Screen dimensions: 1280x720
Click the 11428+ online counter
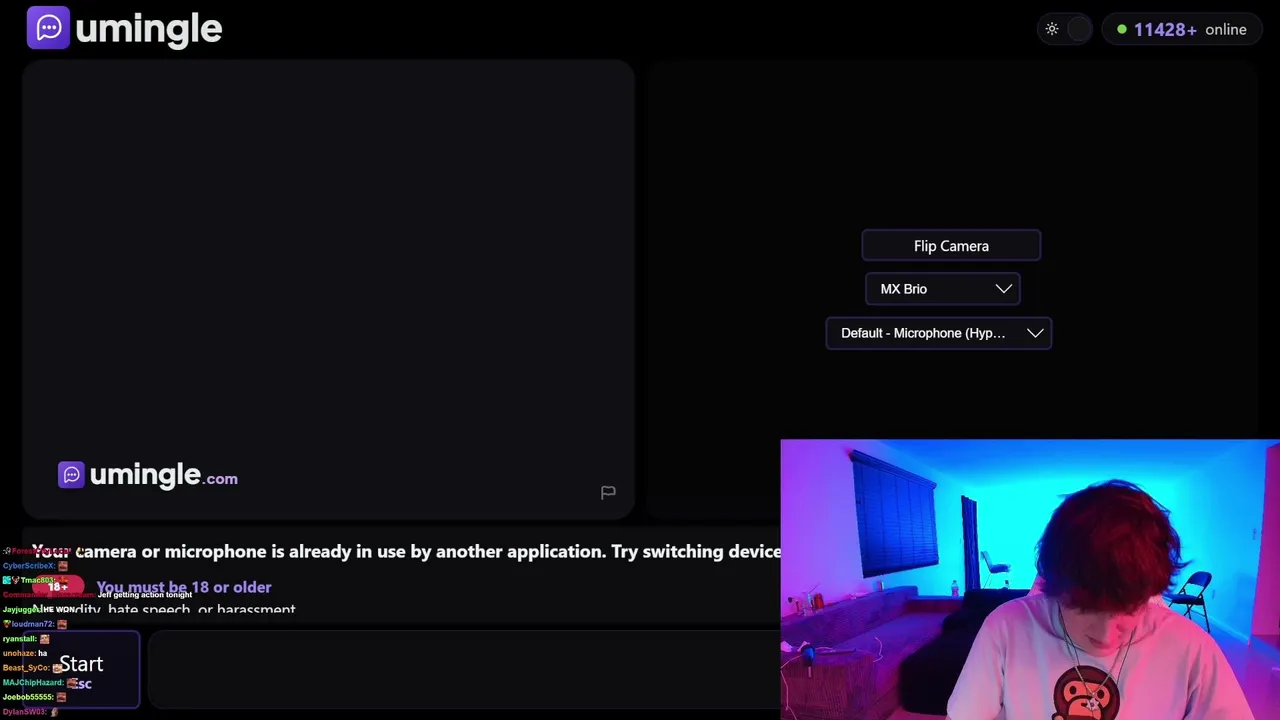pyautogui.click(x=1181, y=29)
